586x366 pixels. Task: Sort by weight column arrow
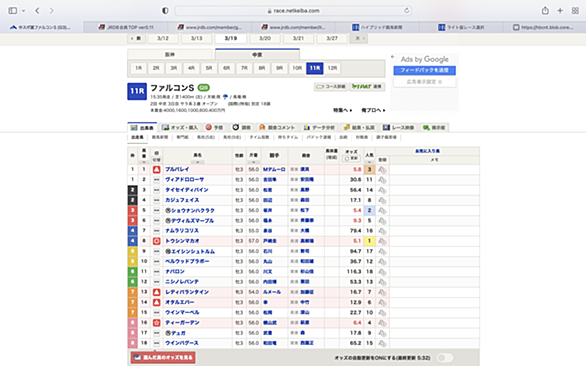[253, 162]
